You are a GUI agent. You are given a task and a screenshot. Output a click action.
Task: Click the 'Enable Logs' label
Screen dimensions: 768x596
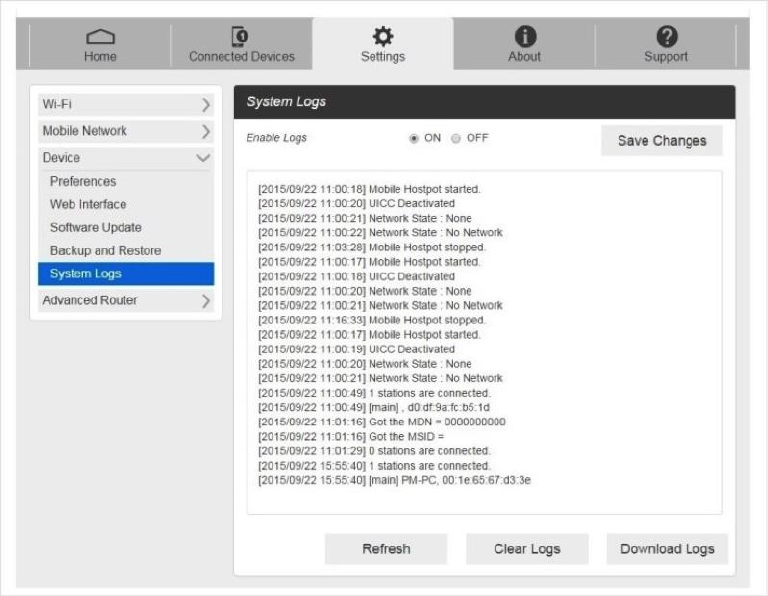point(276,138)
